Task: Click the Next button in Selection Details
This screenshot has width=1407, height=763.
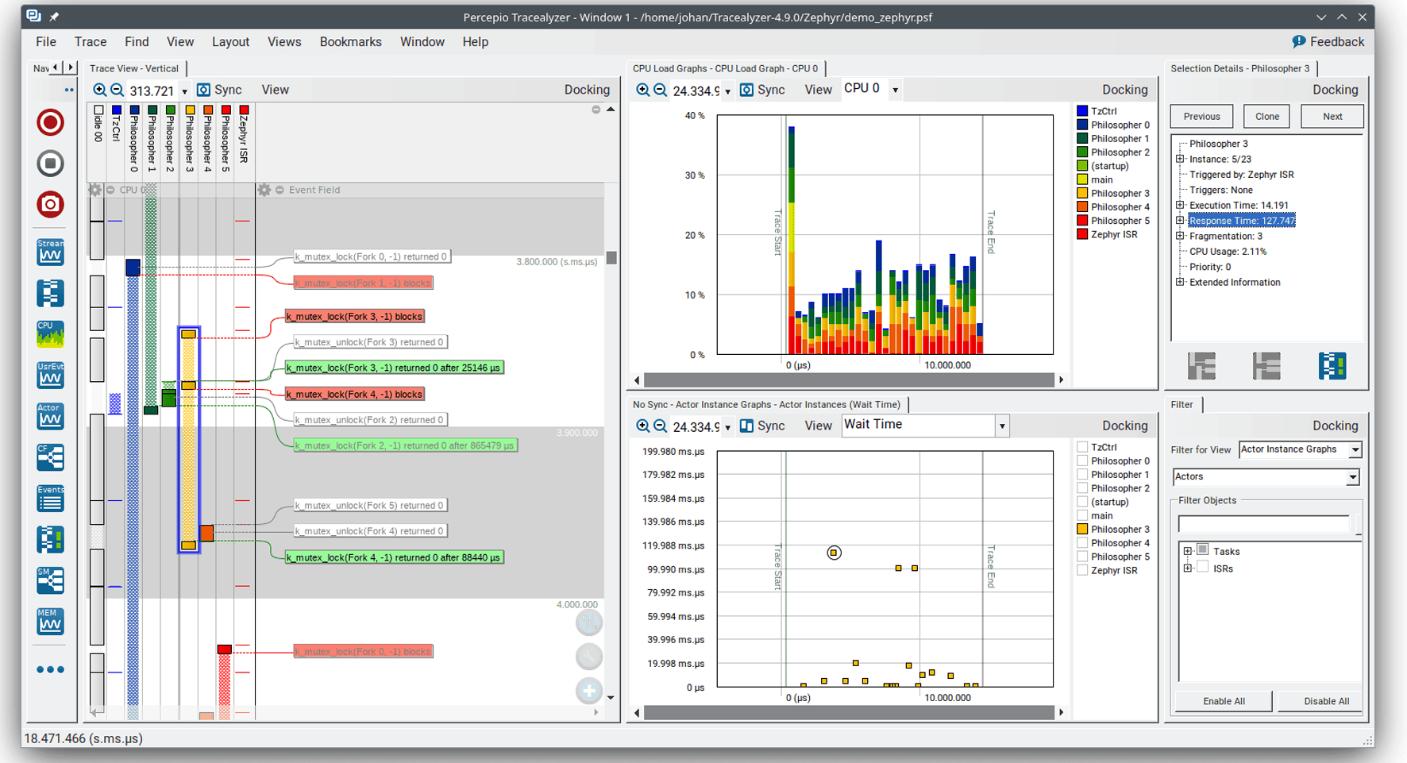Action: coord(1332,116)
